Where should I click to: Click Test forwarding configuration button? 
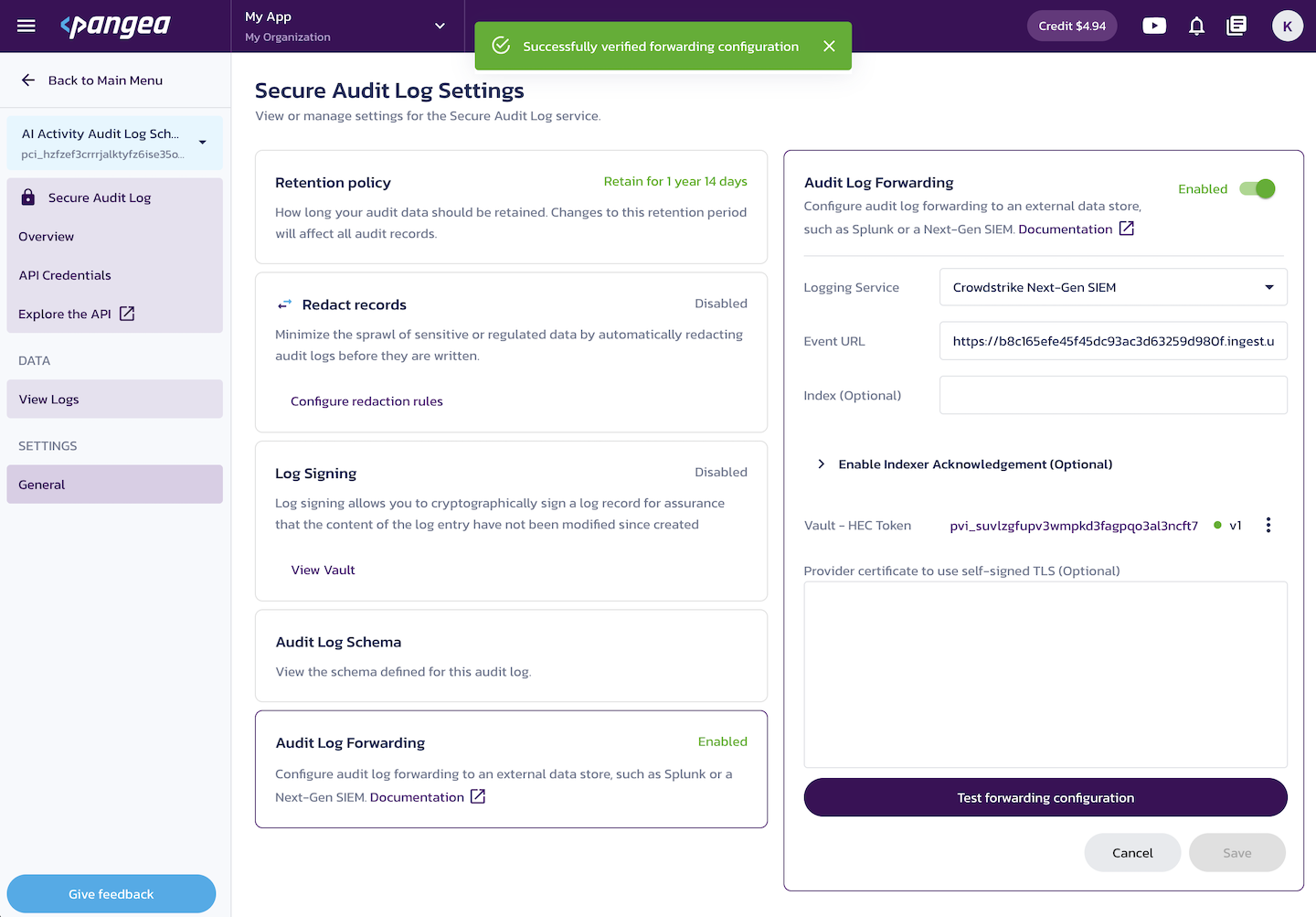pyautogui.click(x=1045, y=797)
